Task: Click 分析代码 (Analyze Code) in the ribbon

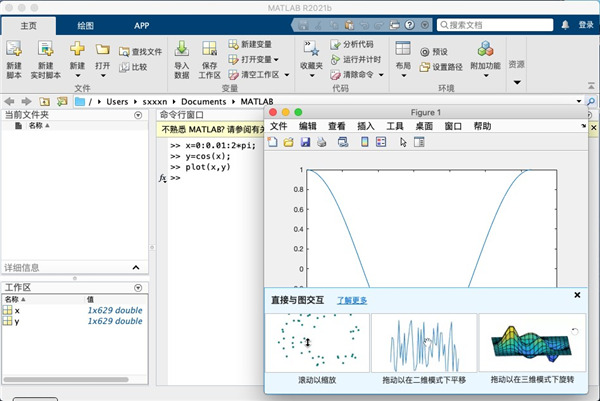Action: point(352,44)
